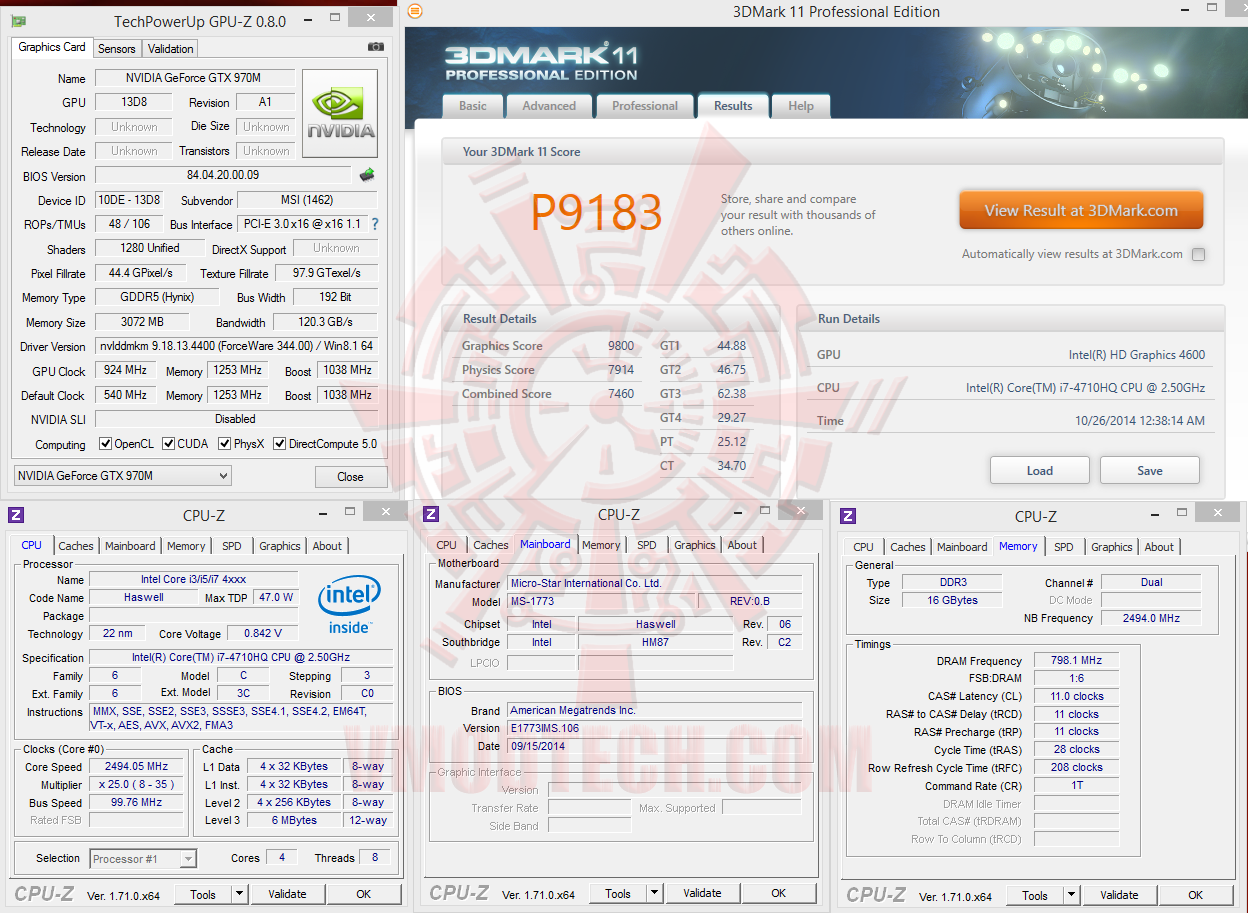Click the Save button in 3DMark
This screenshot has height=913, width=1248.
tap(1150, 470)
